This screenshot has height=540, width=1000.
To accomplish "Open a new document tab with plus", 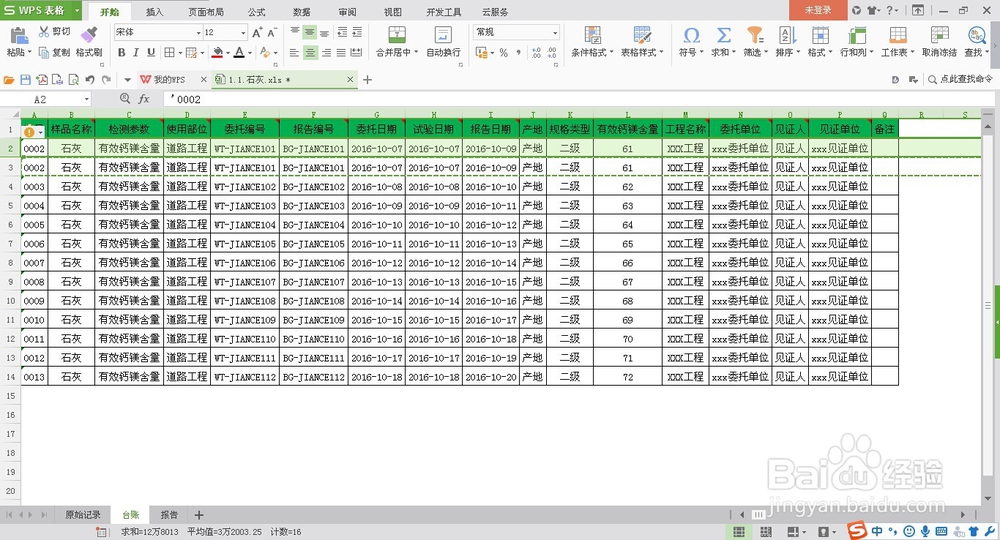I will coord(367,80).
